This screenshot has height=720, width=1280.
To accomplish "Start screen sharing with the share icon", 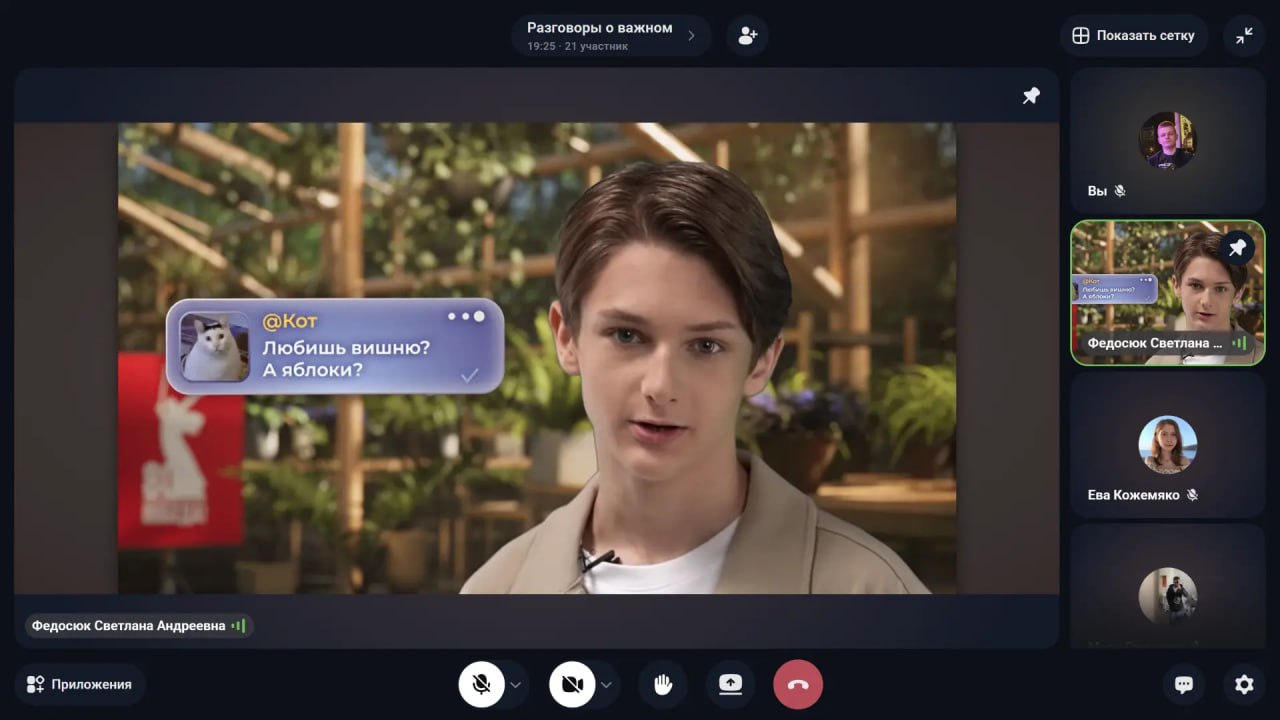I will pyautogui.click(x=730, y=684).
